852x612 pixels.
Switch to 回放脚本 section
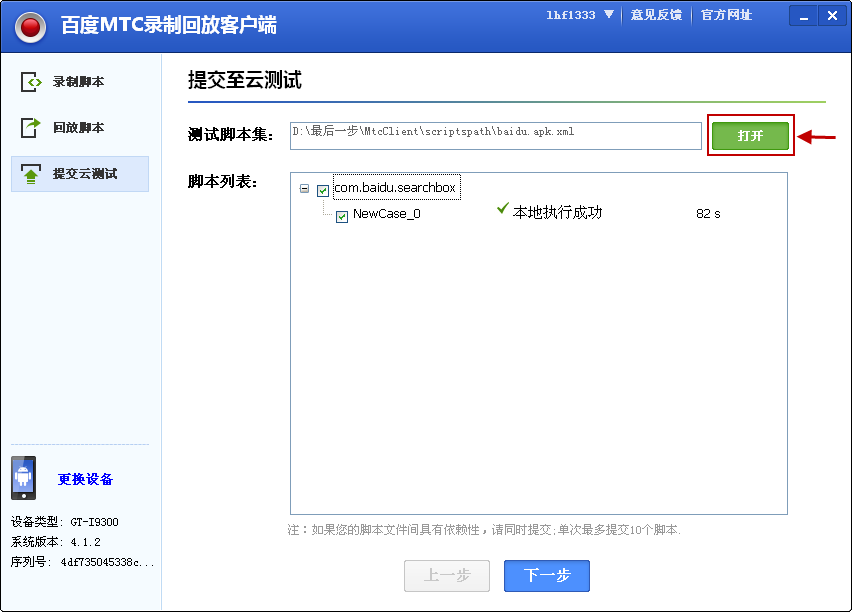click(80, 128)
